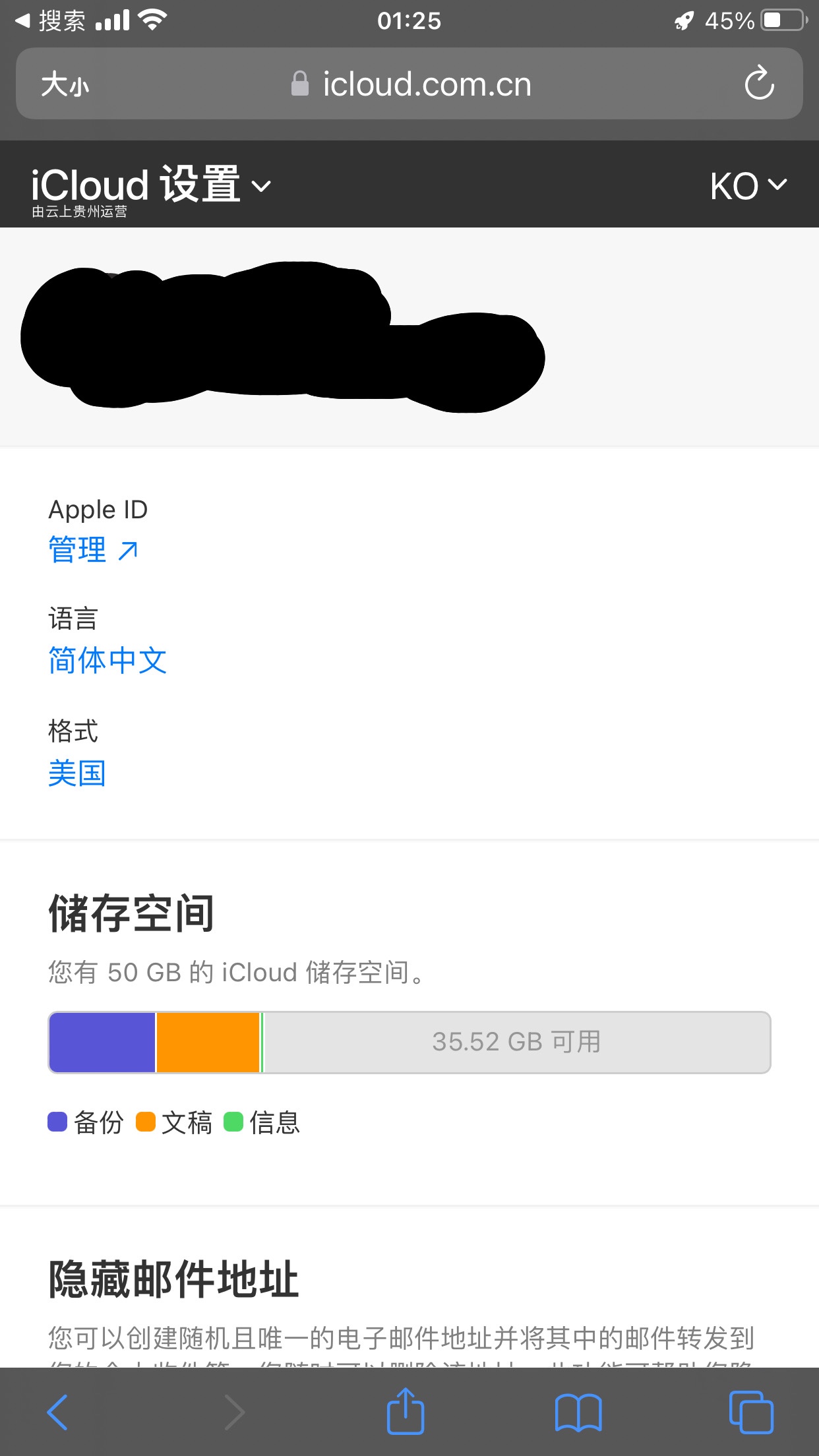Click the orange 文稿 storage bar segment
The height and width of the screenshot is (1456, 819).
coord(208,1042)
